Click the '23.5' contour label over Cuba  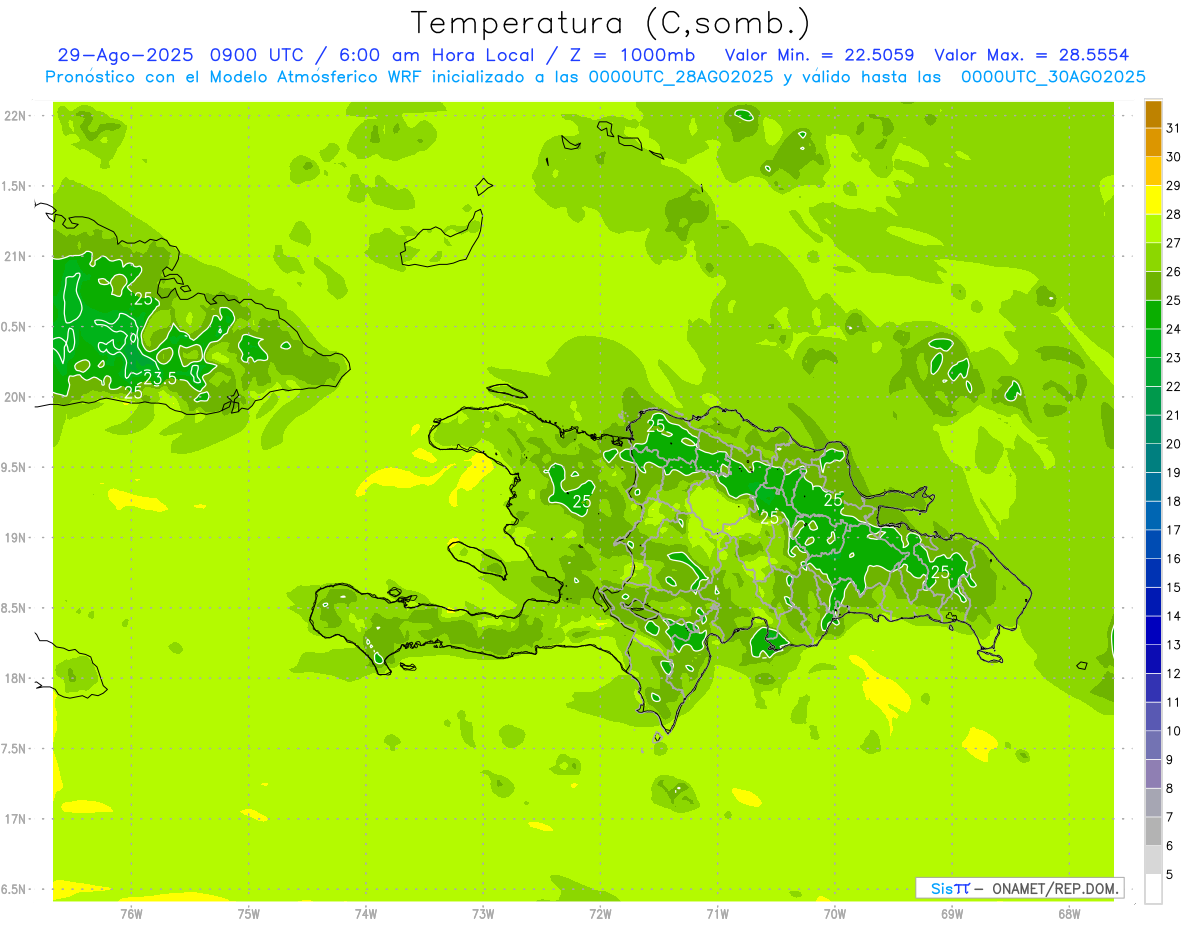tap(160, 378)
